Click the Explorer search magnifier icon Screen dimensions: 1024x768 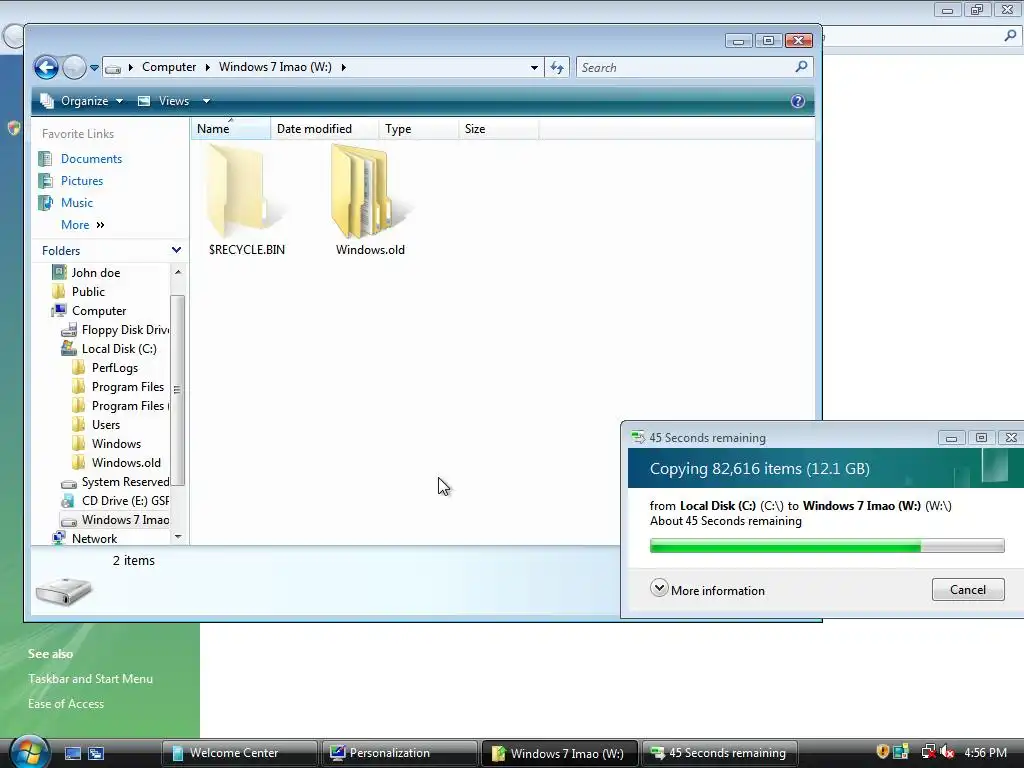point(801,67)
